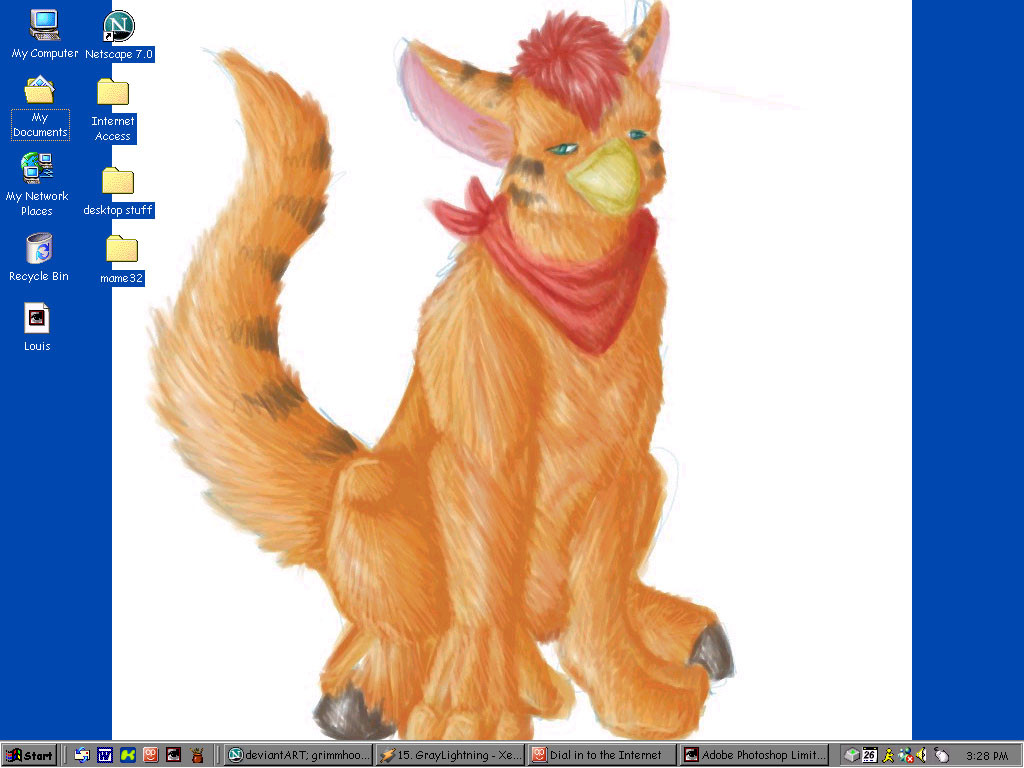Click the AIM running man tray icon

click(888, 756)
